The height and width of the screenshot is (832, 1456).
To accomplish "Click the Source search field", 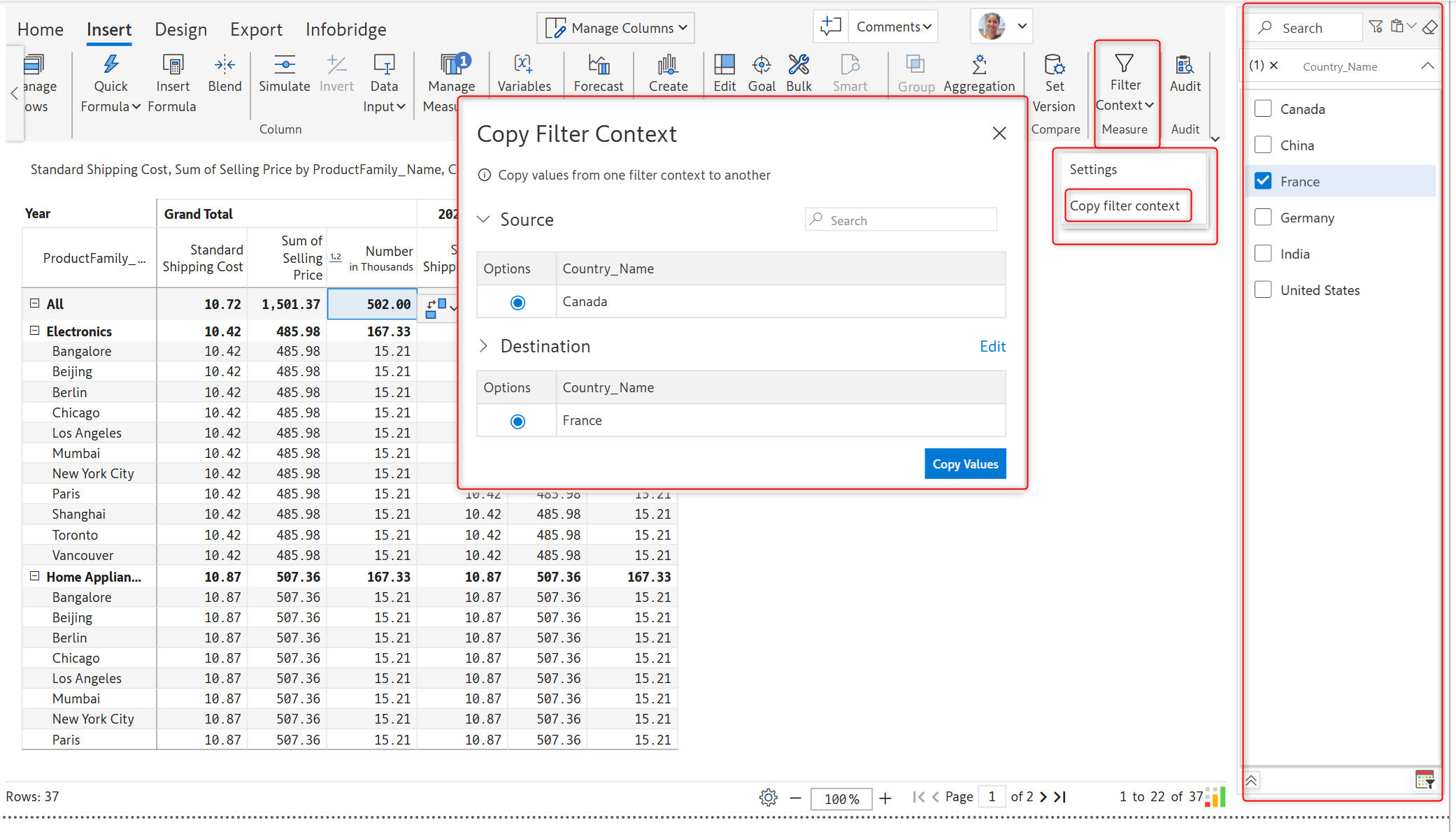I will (906, 220).
